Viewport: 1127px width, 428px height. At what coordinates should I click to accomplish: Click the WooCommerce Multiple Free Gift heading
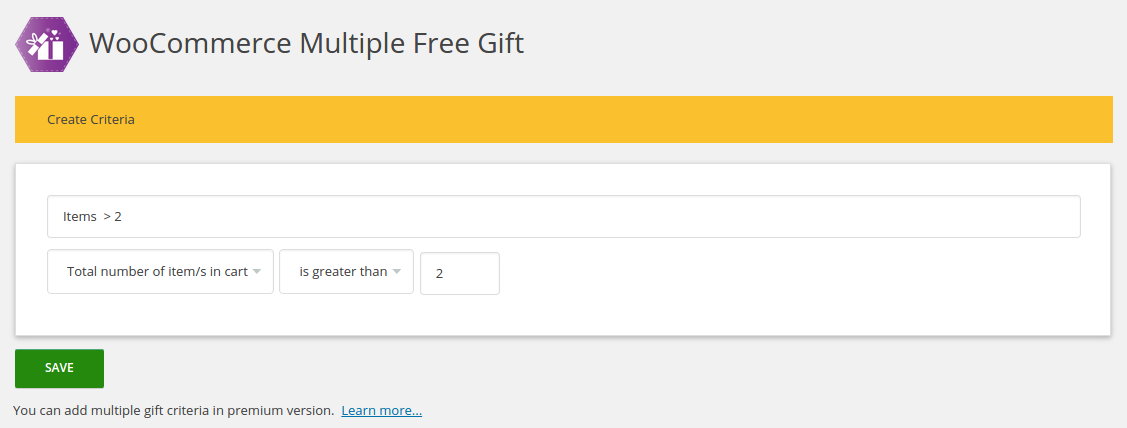(306, 44)
